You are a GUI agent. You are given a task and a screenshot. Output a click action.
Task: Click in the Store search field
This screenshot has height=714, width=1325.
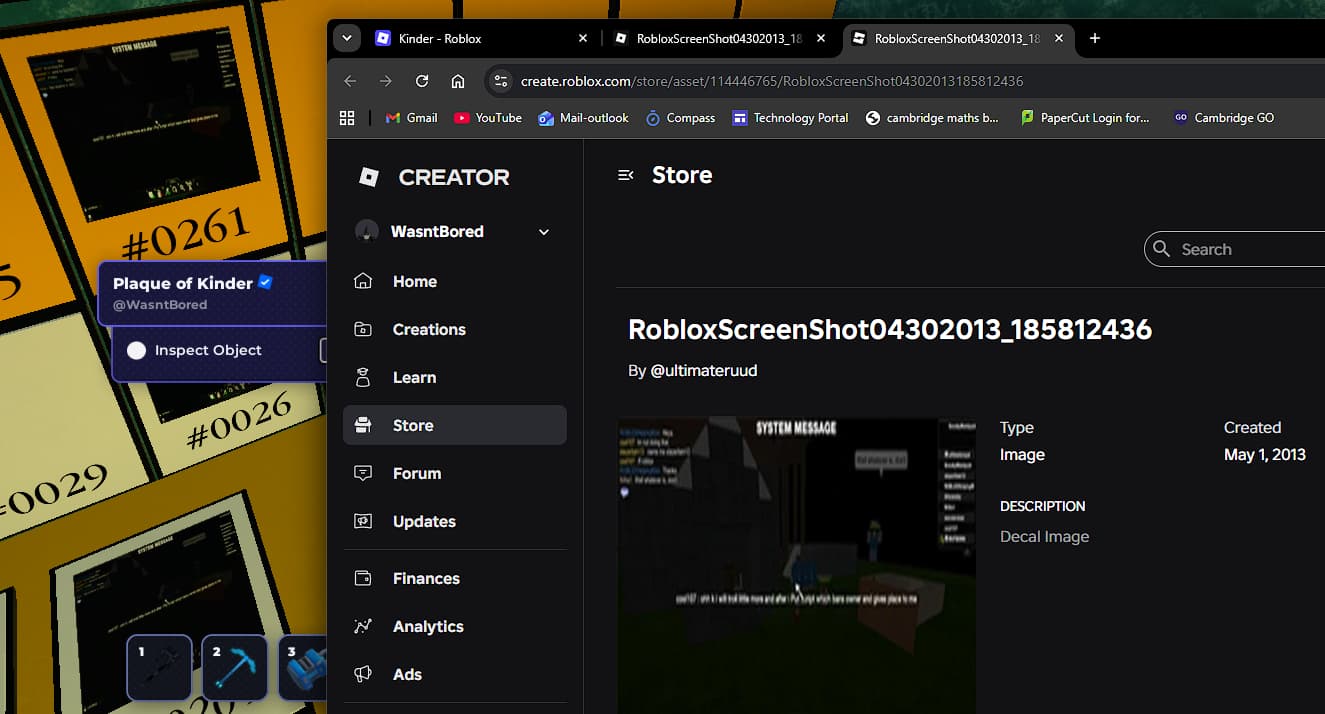1235,249
